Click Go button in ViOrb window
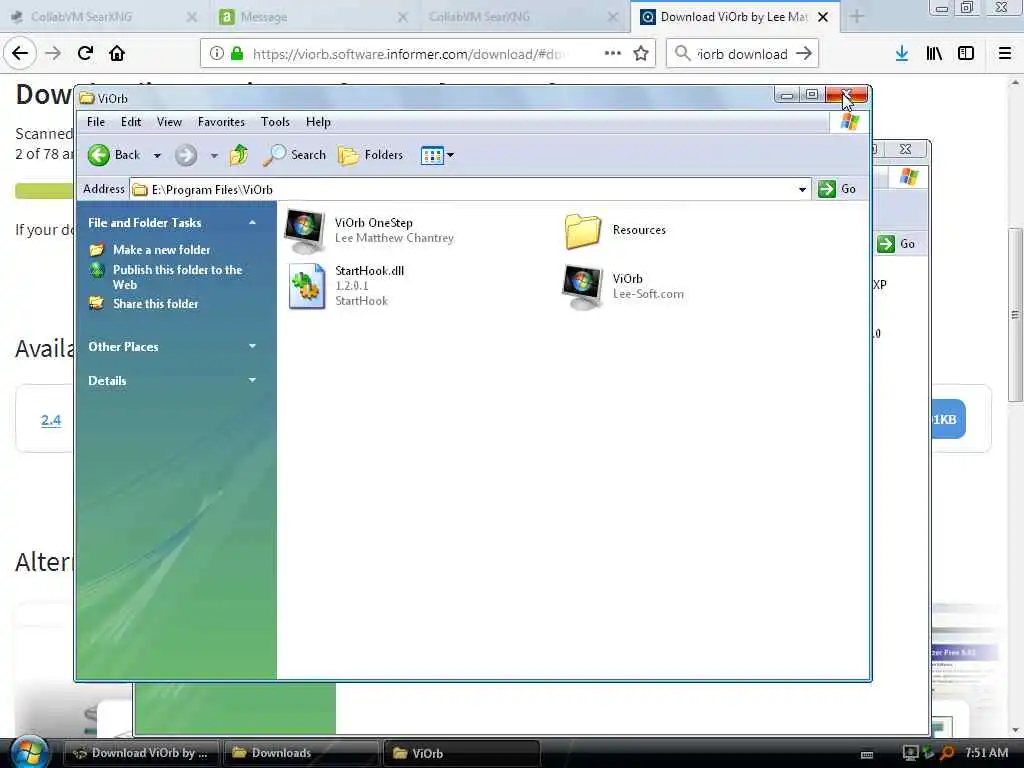 [837, 189]
